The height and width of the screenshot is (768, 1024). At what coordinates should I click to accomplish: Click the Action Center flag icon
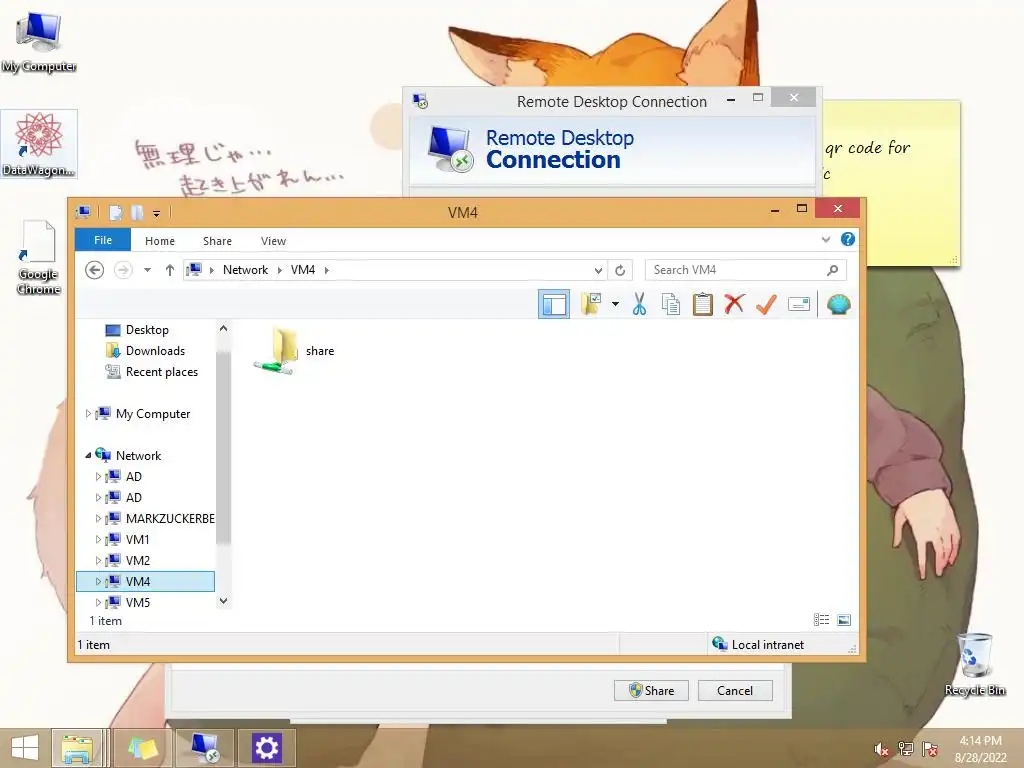[930, 749]
